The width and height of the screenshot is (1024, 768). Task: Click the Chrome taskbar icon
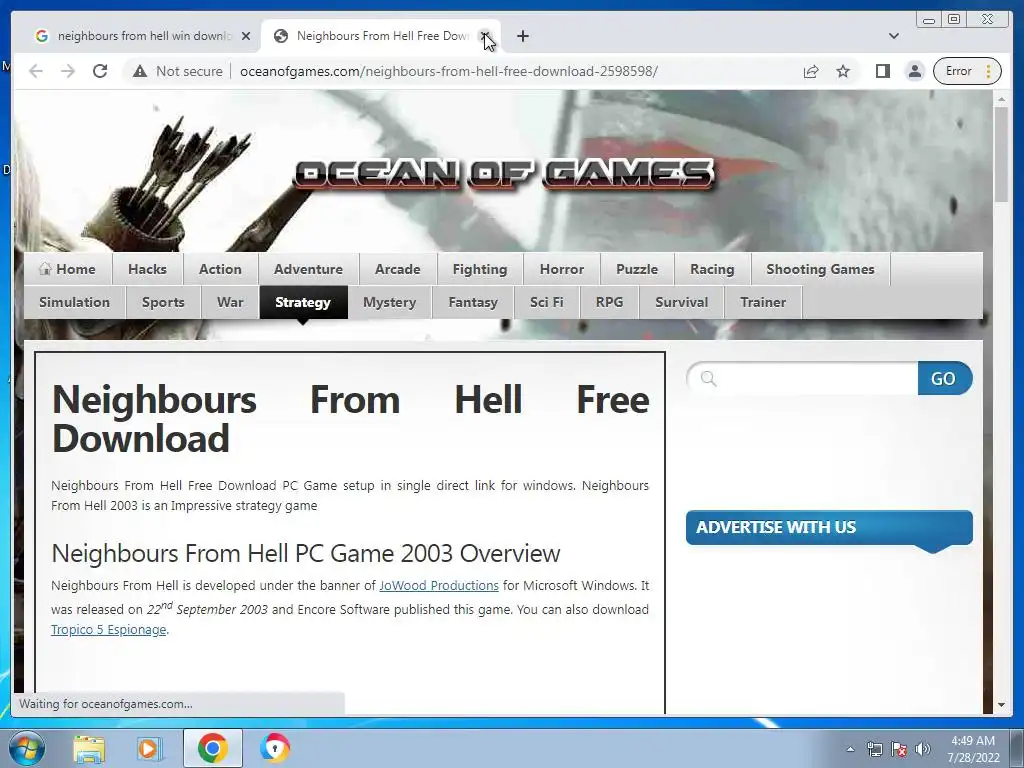pos(212,748)
